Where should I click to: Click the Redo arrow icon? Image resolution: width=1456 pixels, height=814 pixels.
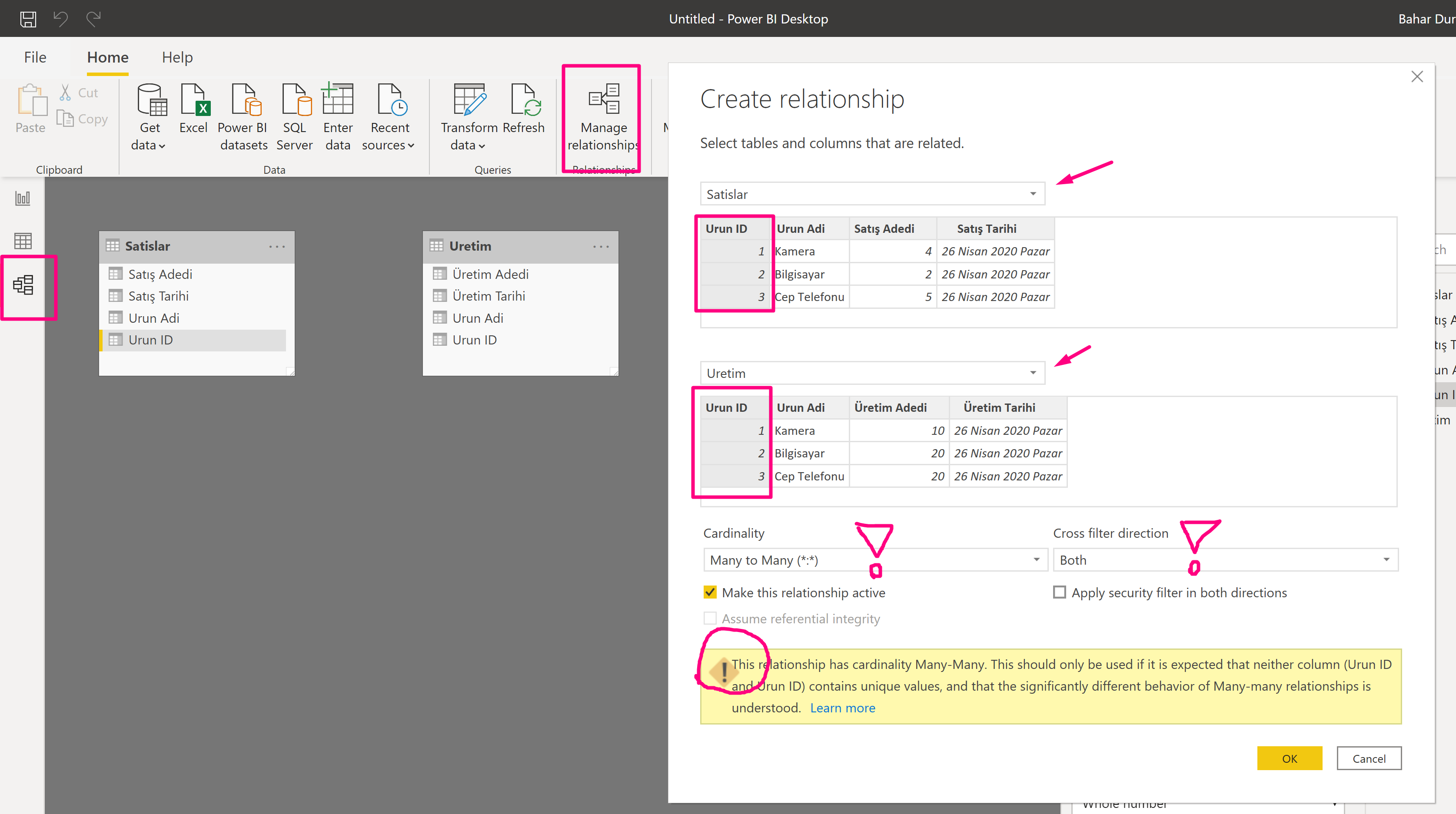[x=93, y=19]
